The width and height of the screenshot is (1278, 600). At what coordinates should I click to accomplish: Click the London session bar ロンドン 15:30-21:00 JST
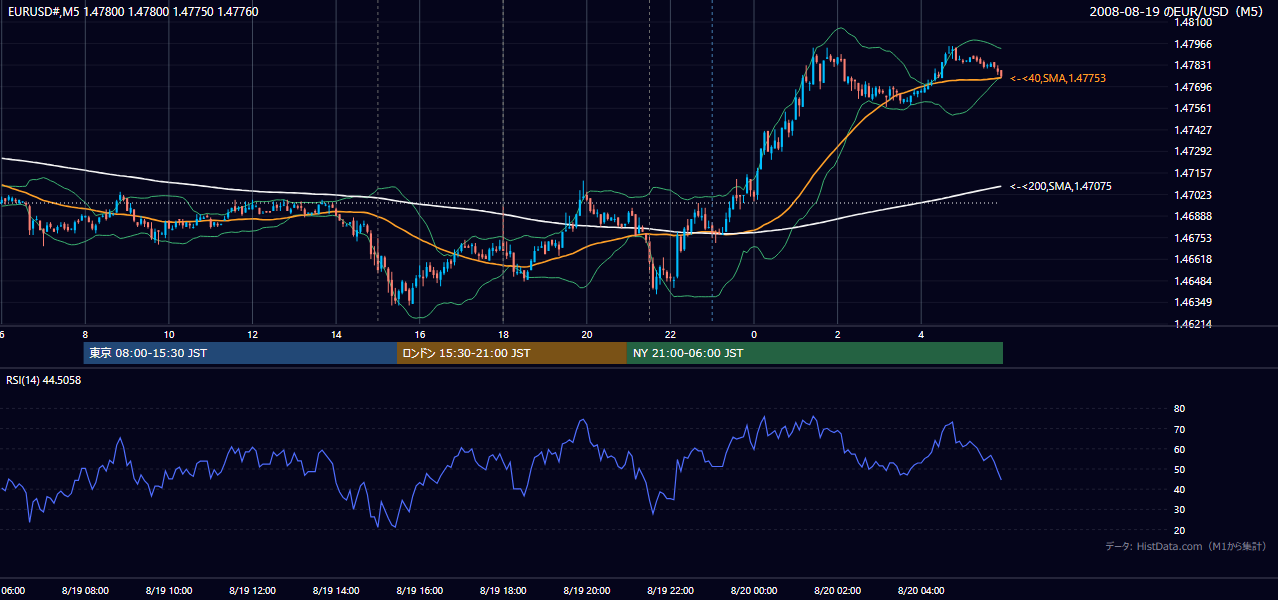tap(512, 353)
